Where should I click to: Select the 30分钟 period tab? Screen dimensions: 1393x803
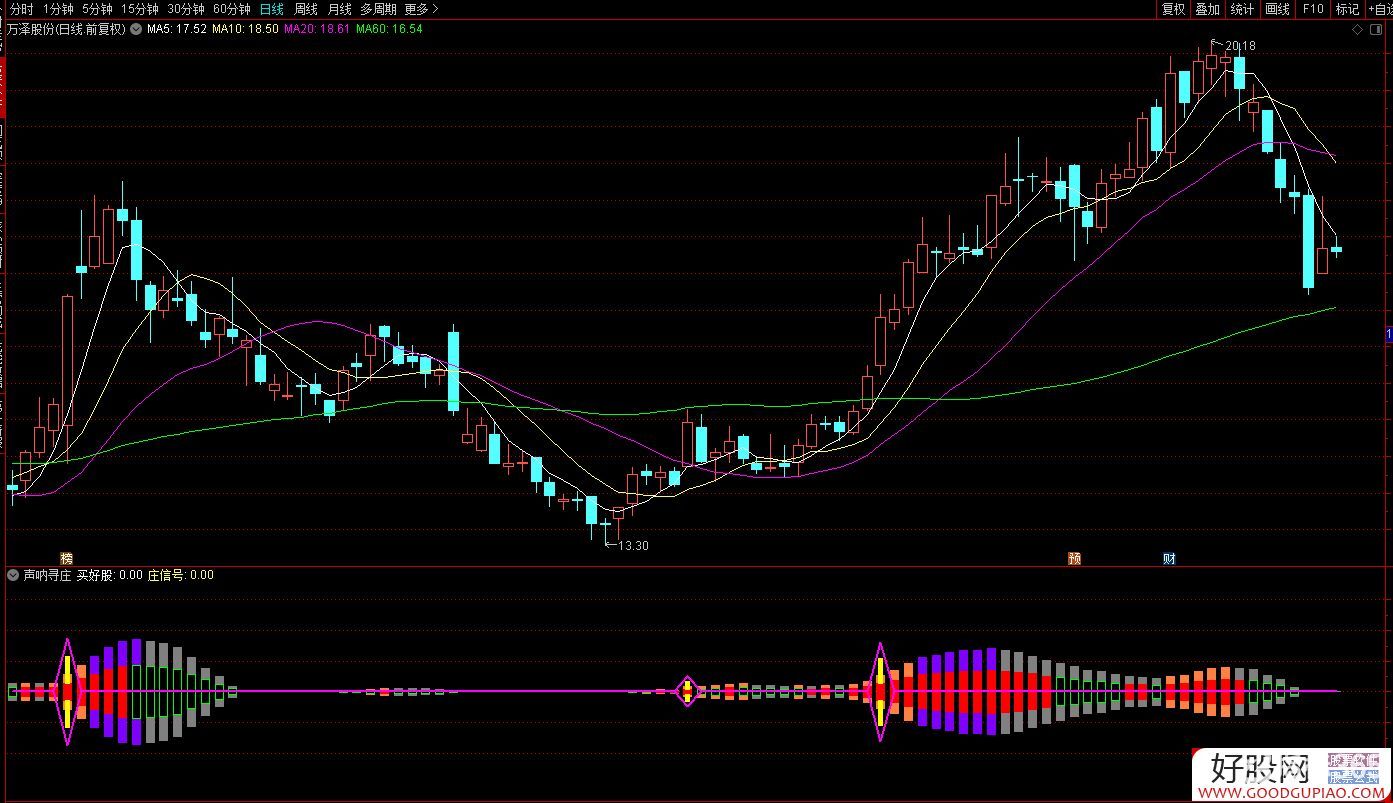tap(186, 9)
